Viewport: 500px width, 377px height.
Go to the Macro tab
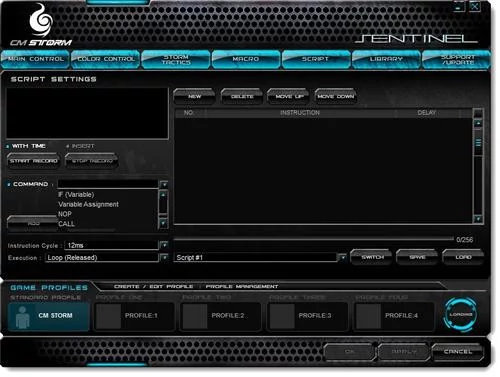click(x=246, y=59)
